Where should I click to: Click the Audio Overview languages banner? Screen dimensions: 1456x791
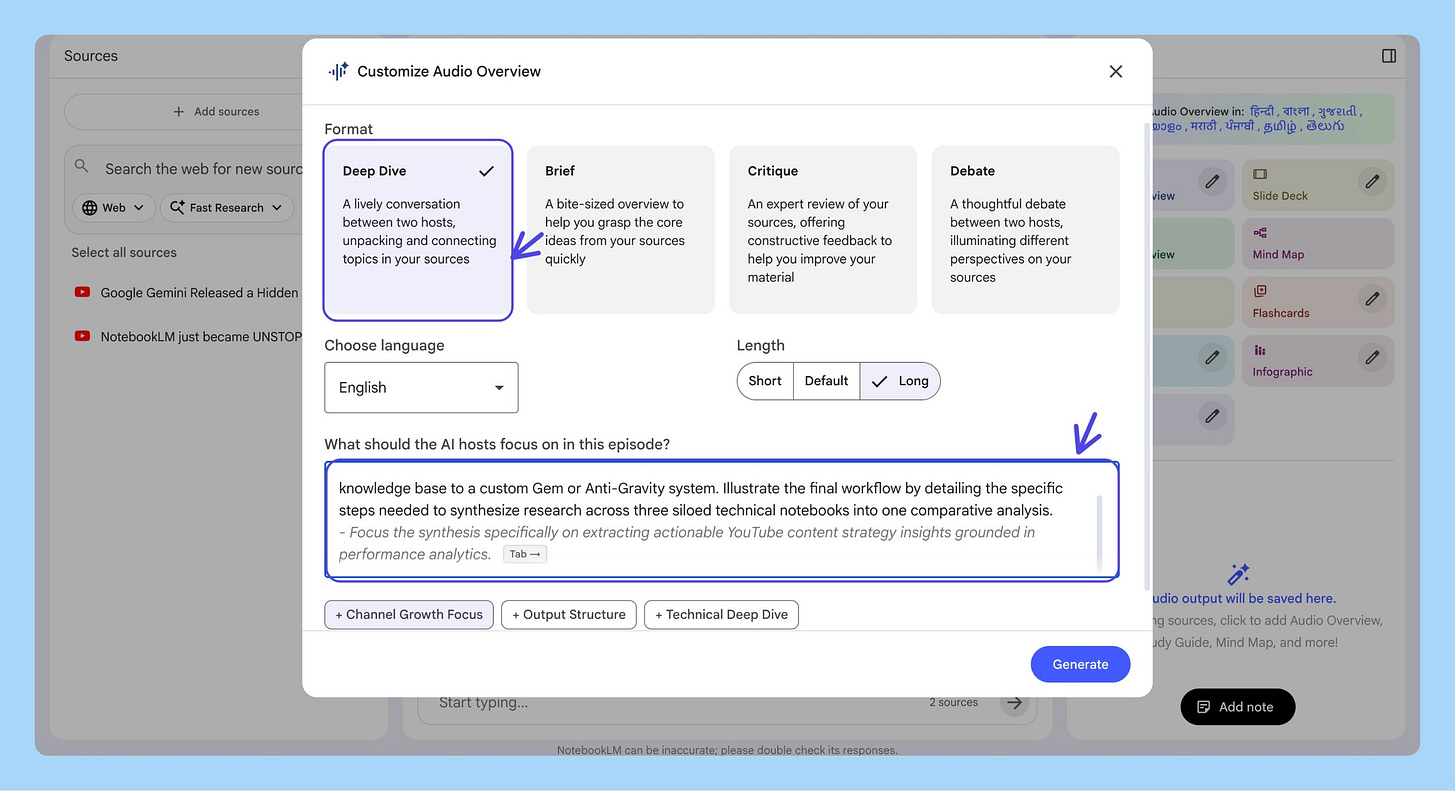pos(1272,119)
